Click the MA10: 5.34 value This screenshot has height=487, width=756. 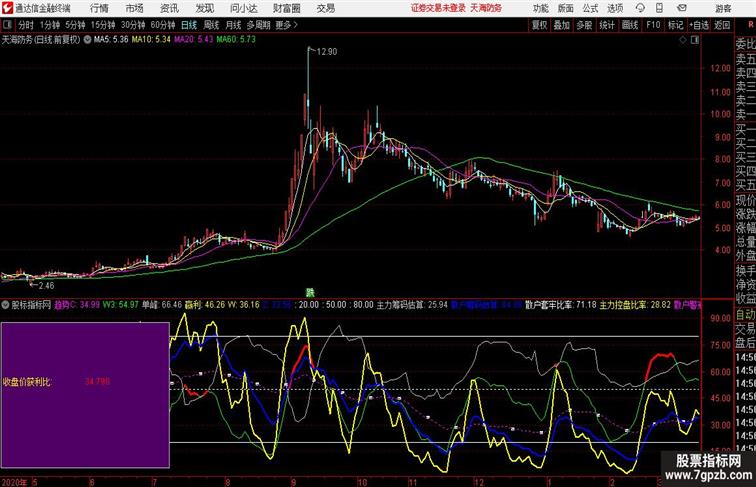151,40
